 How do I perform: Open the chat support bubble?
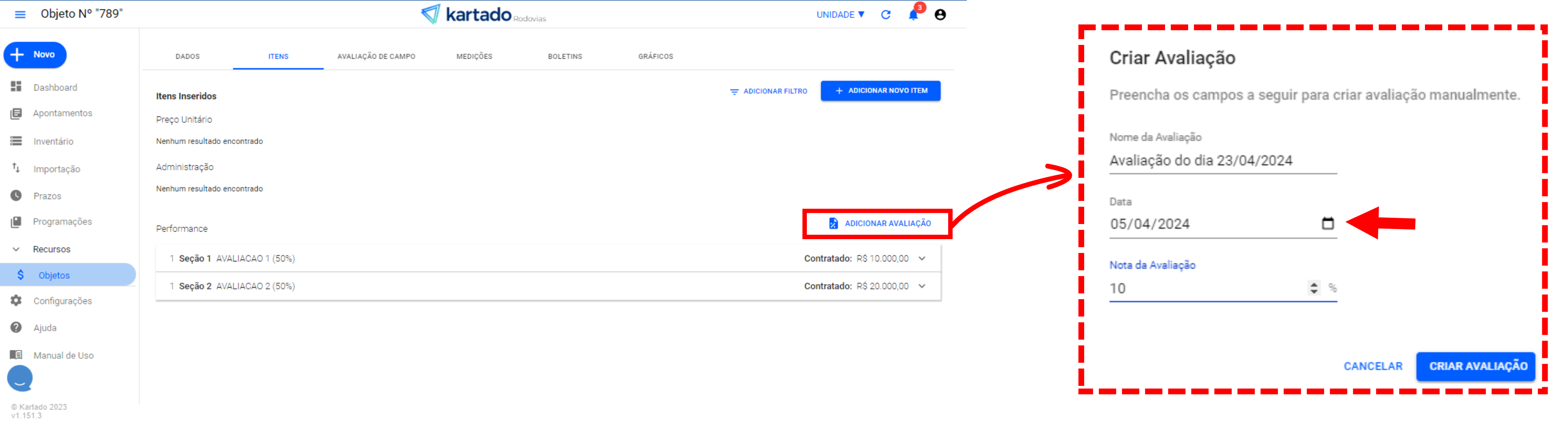tap(20, 378)
